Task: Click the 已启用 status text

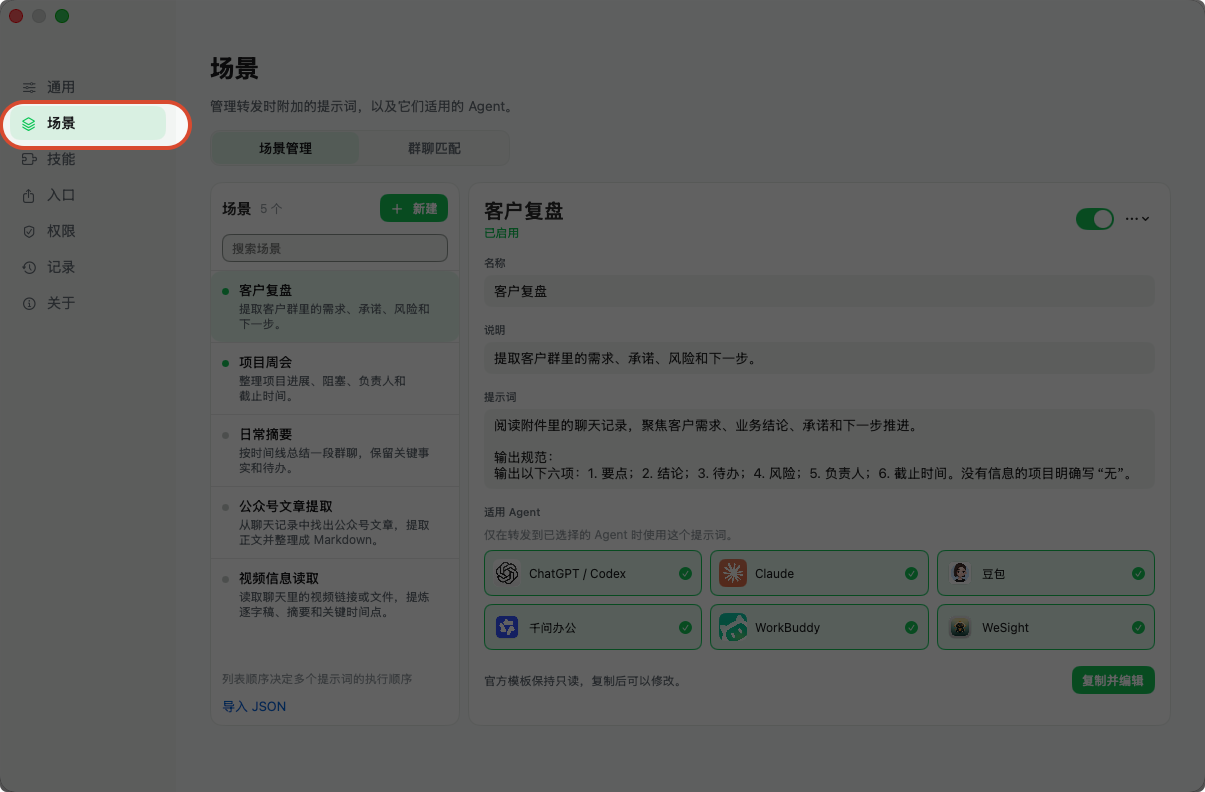Action: pos(502,233)
